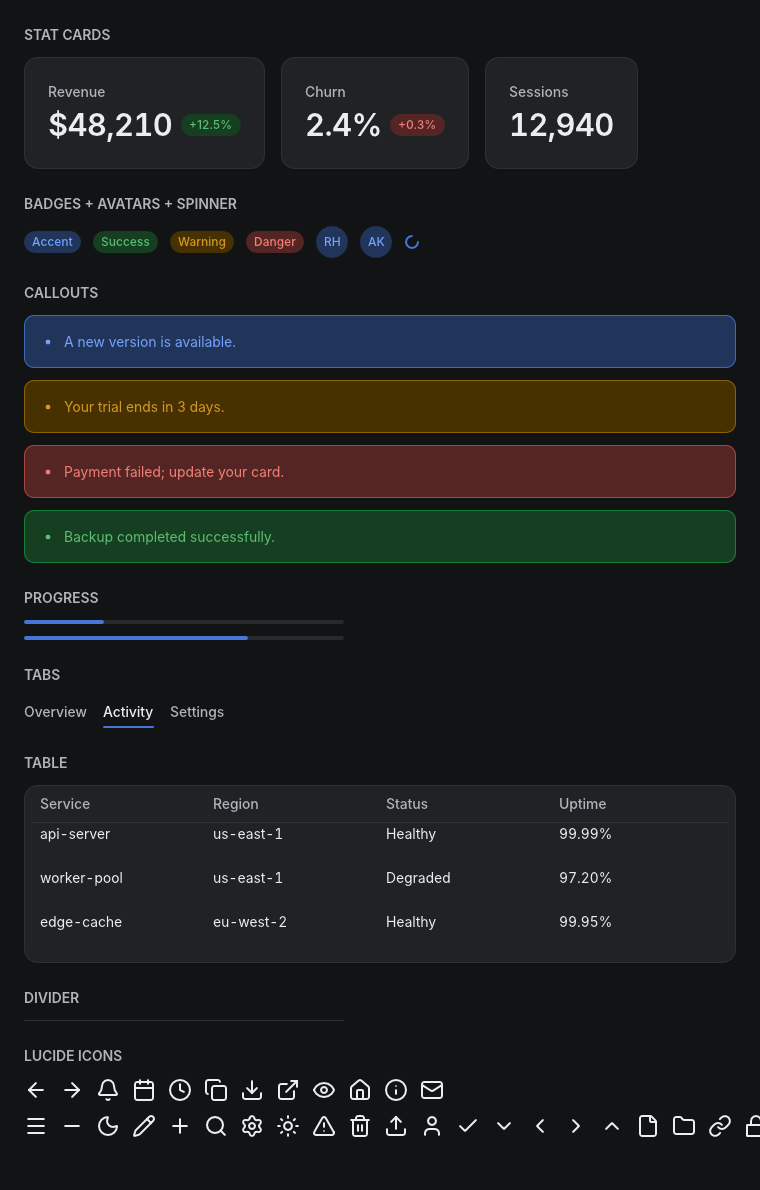Click the Churn stat card

(375, 113)
